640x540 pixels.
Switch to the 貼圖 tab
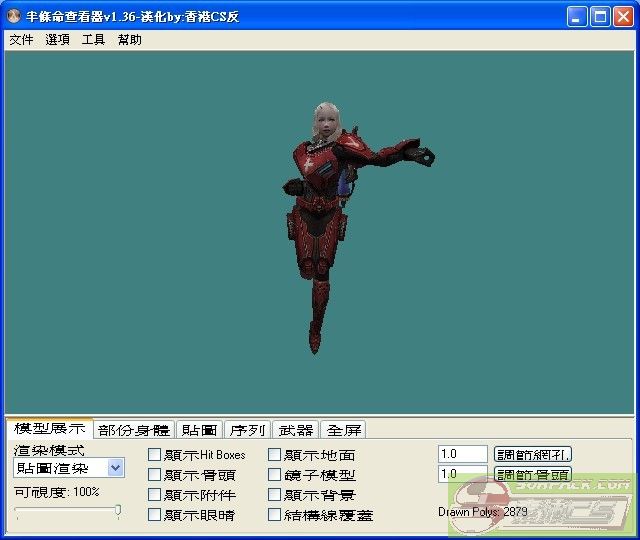(x=199, y=430)
